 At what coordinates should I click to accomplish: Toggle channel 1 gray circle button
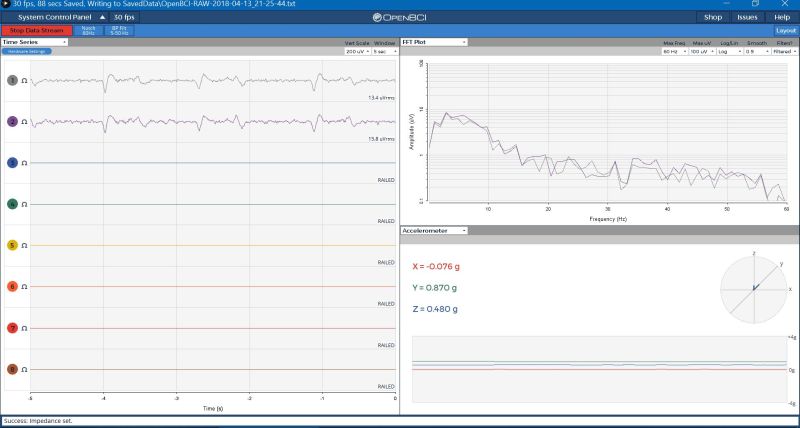[12, 81]
